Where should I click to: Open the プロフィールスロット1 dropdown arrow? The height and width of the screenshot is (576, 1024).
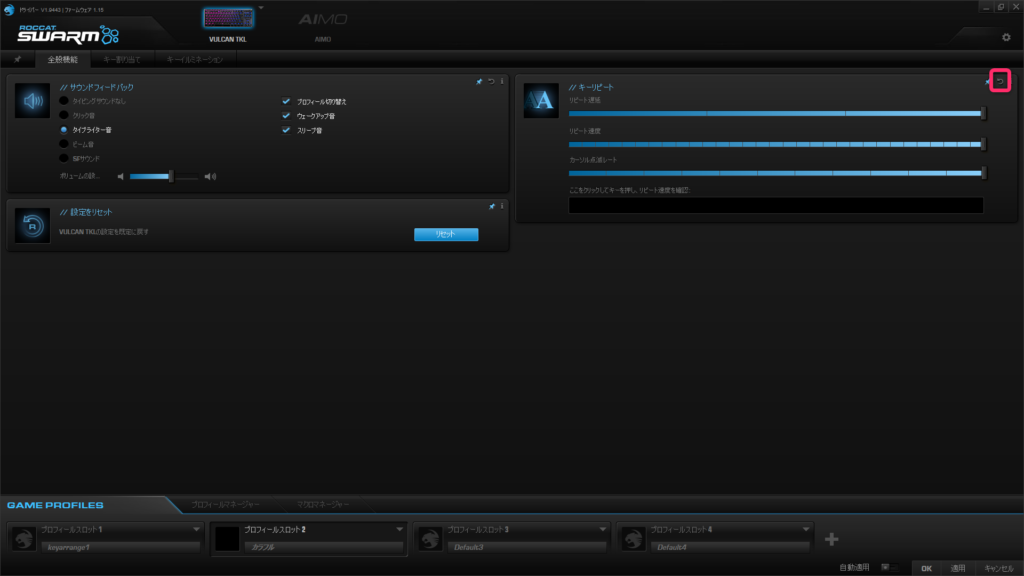click(196, 530)
